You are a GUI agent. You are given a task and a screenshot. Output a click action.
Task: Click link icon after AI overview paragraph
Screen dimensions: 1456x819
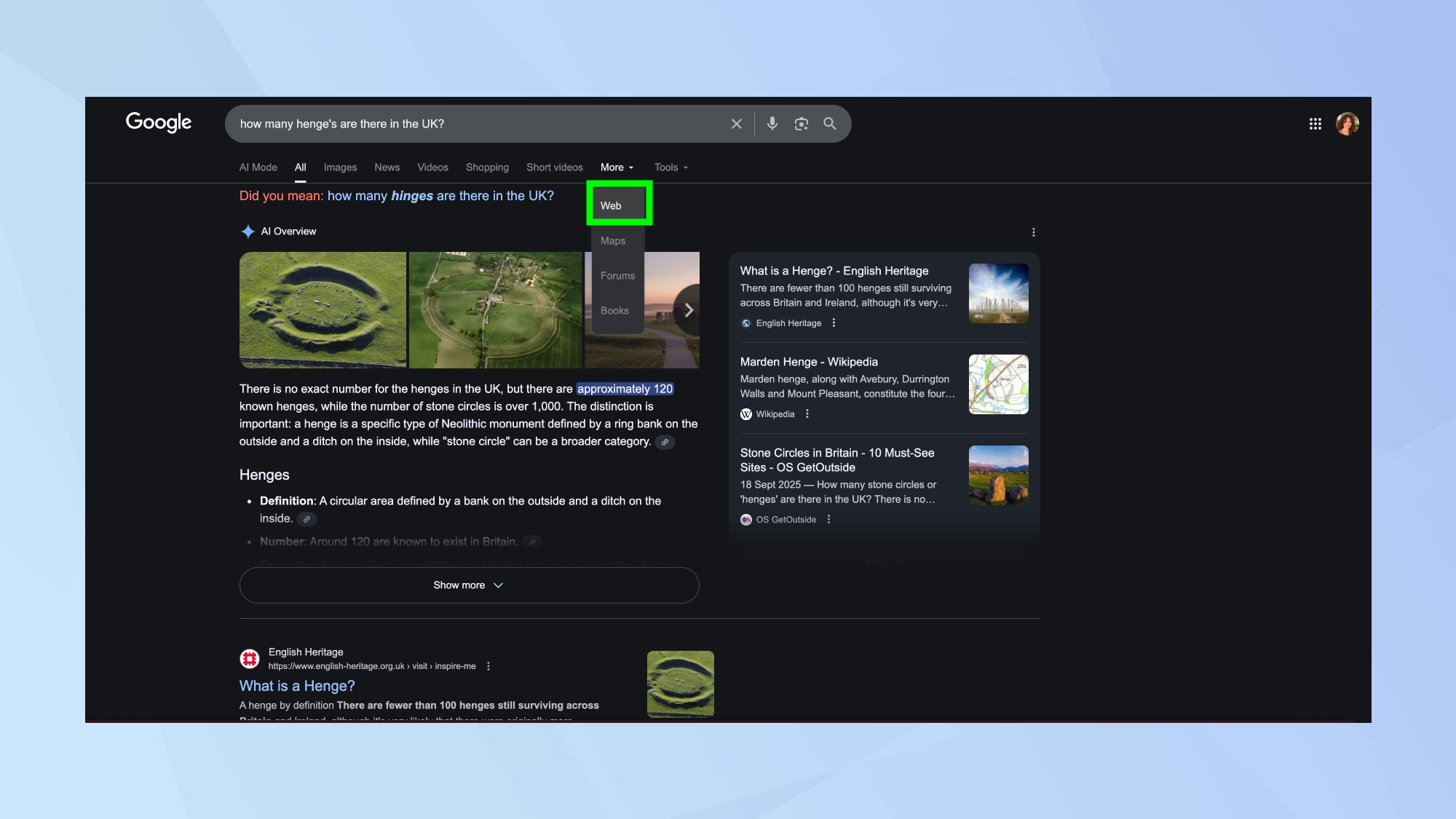pos(665,442)
